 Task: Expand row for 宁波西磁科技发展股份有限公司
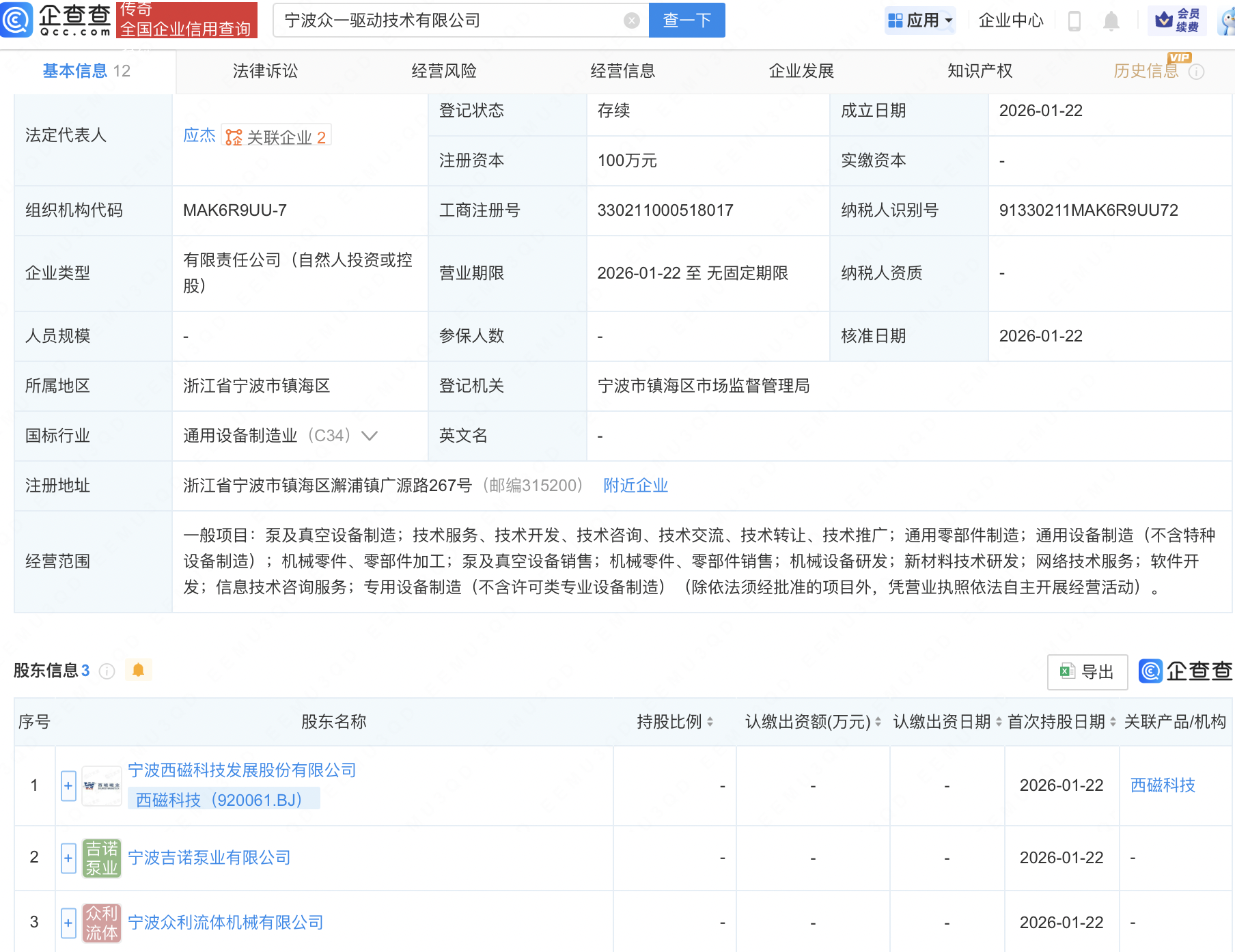point(68,785)
